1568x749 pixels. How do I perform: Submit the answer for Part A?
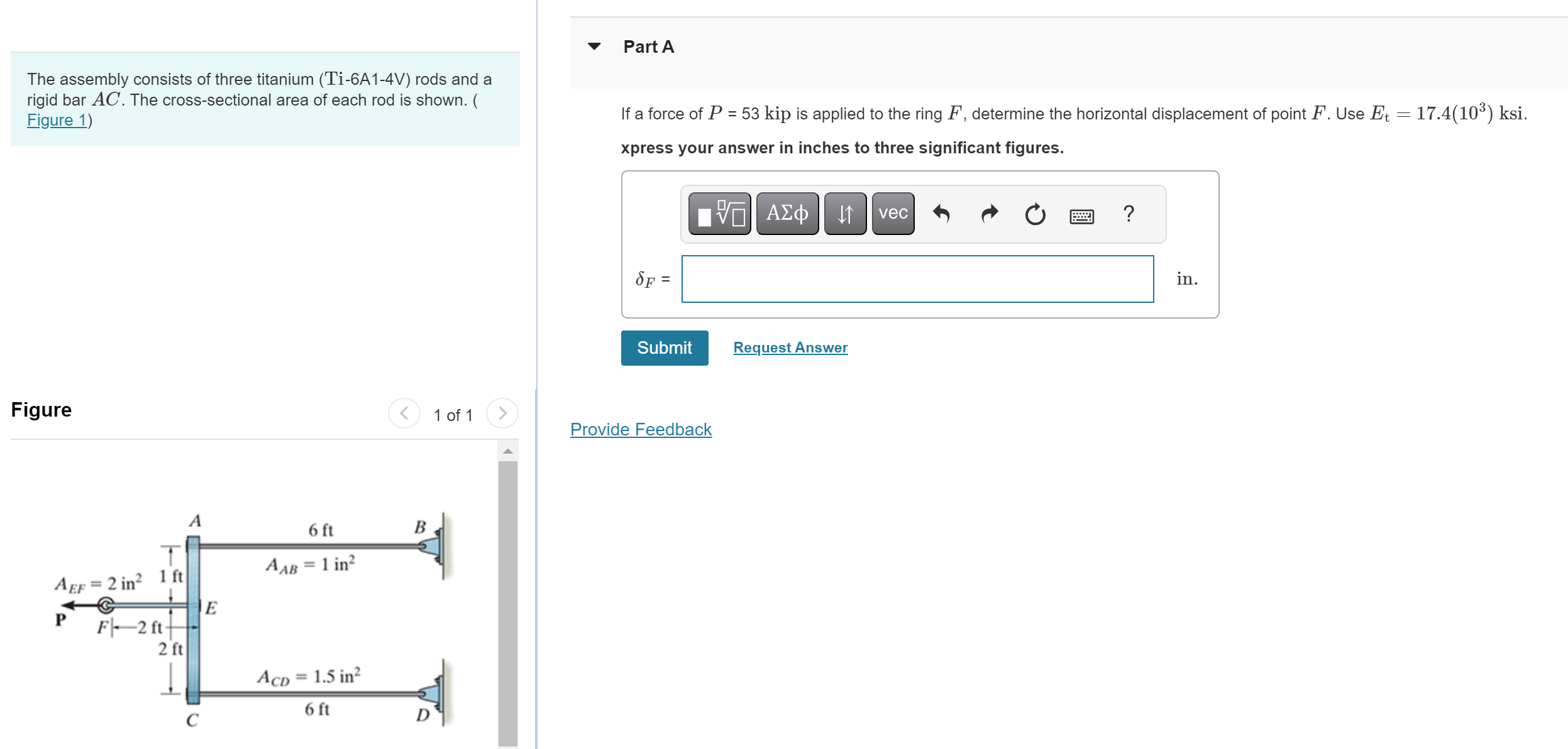664,347
